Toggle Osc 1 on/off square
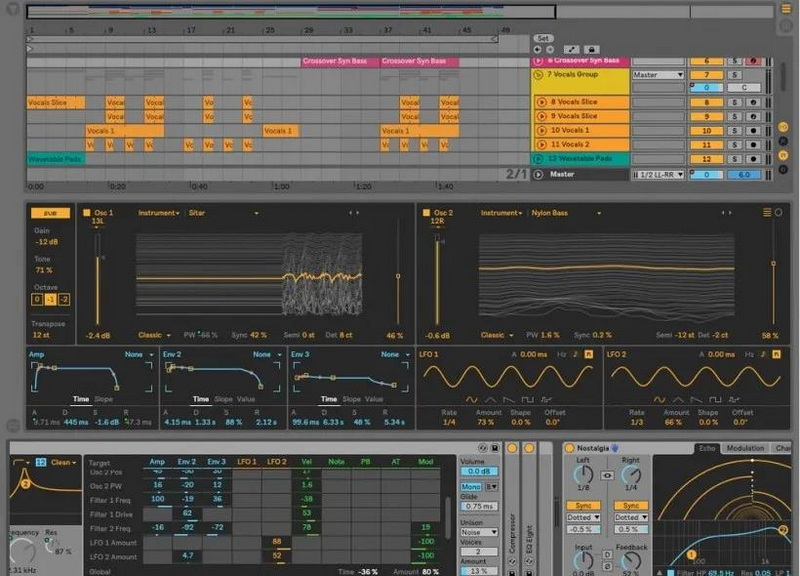This screenshot has height=576, width=800. point(86,213)
